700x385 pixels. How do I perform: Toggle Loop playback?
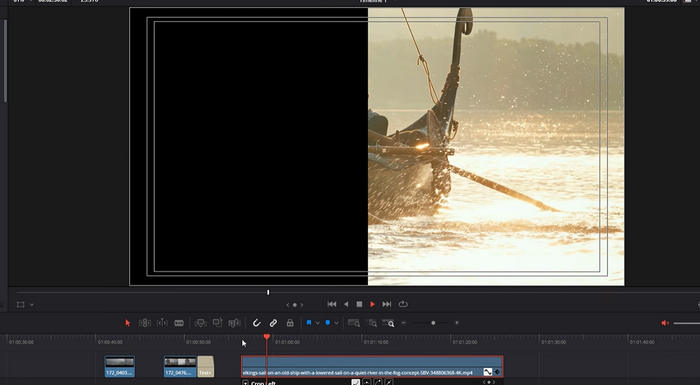[403, 304]
